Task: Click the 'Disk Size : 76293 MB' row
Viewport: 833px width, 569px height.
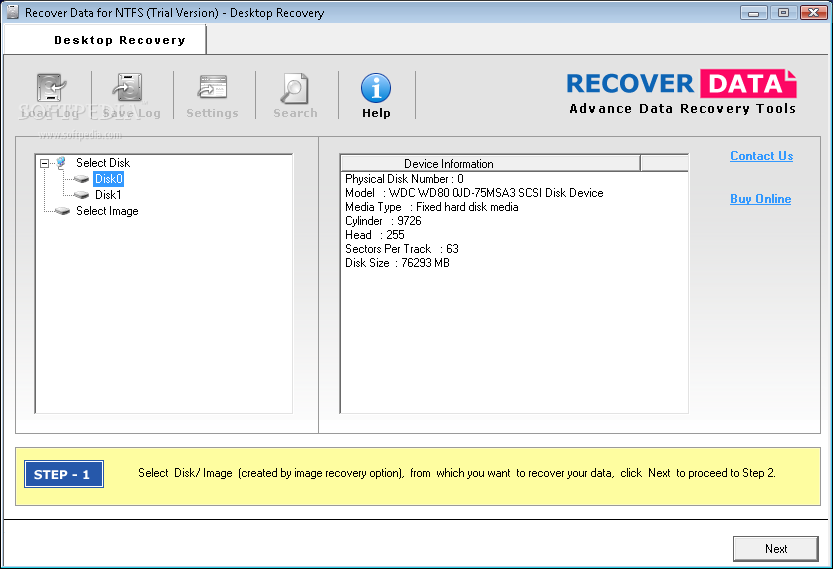Action: 397,262
